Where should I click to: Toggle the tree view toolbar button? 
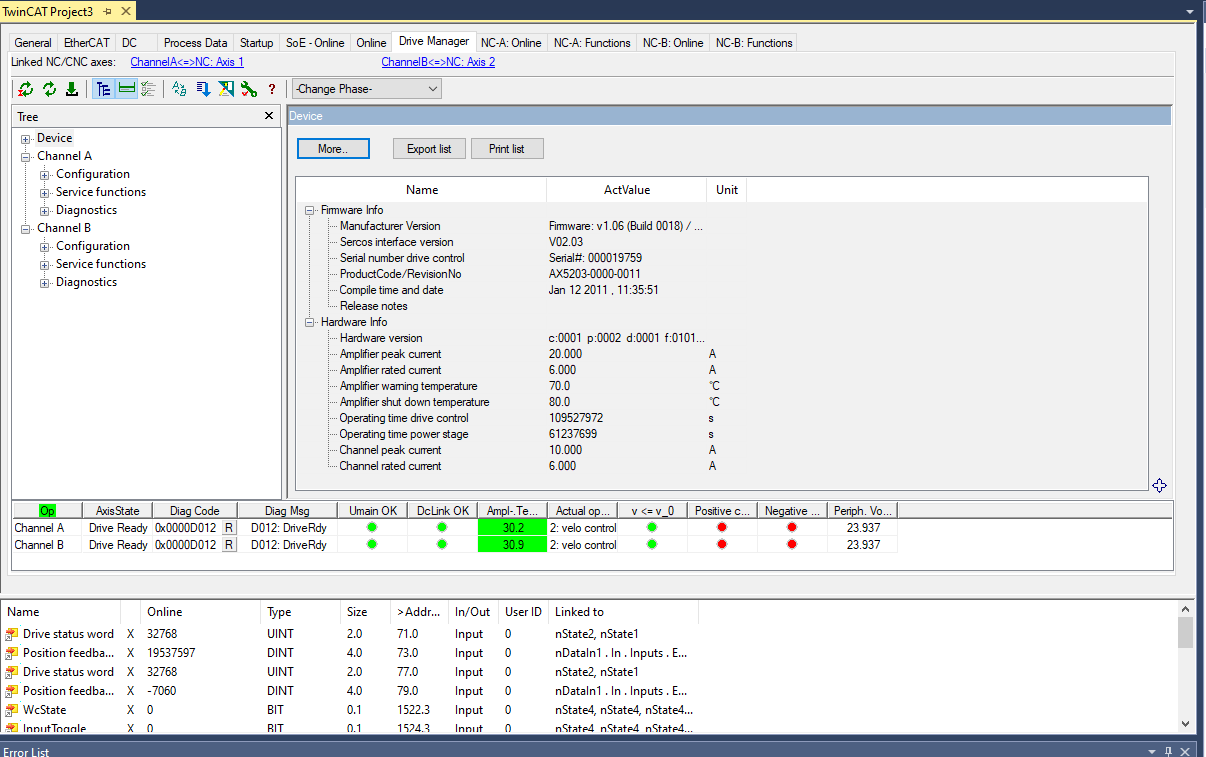pyautogui.click(x=103, y=89)
